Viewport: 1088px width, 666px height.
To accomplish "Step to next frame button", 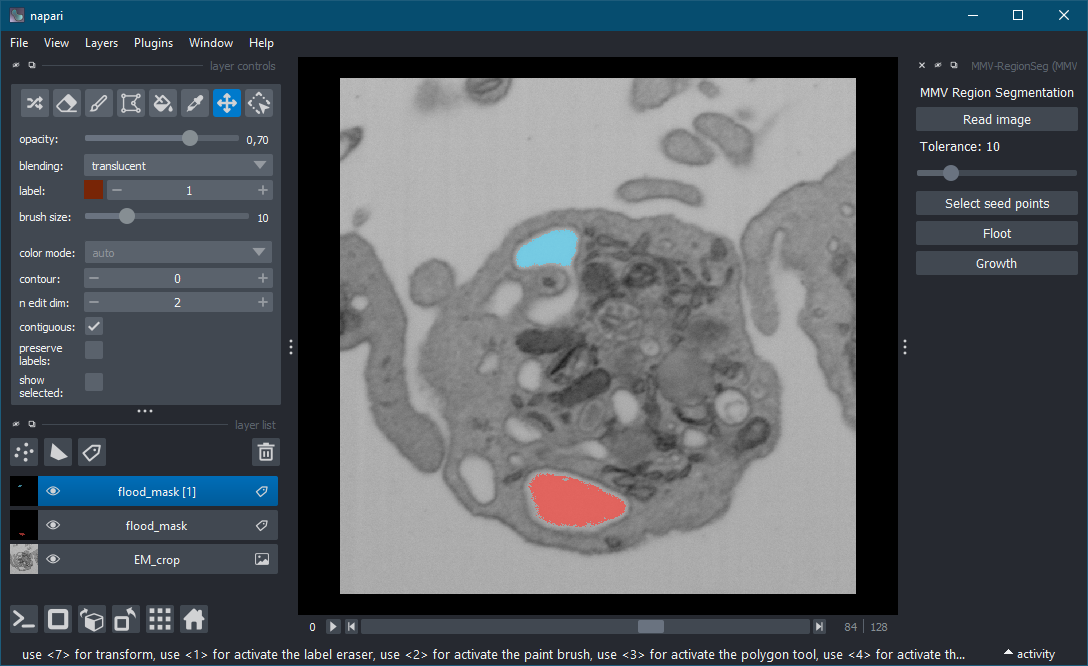I will click(x=819, y=626).
